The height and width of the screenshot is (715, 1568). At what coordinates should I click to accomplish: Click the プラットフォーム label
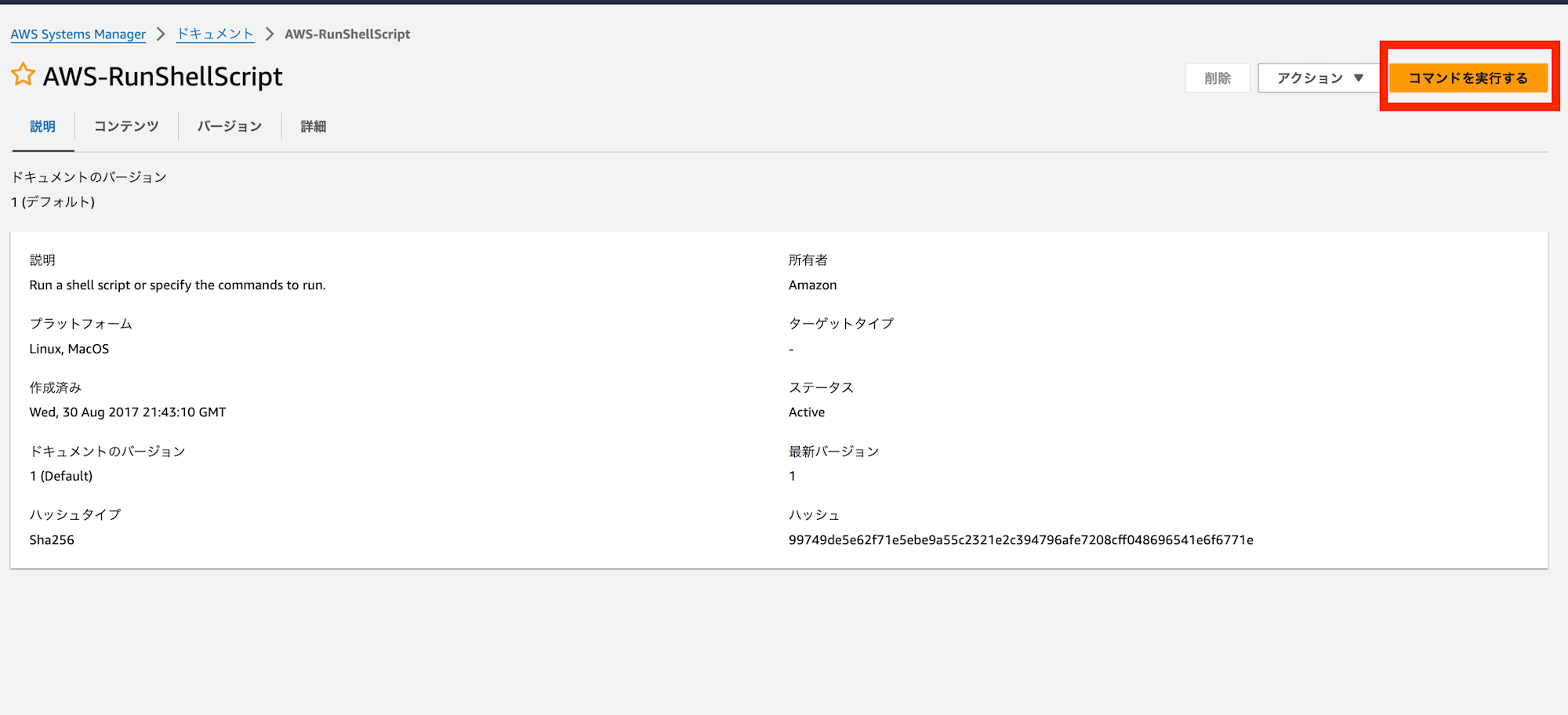(x=81, y=324)
